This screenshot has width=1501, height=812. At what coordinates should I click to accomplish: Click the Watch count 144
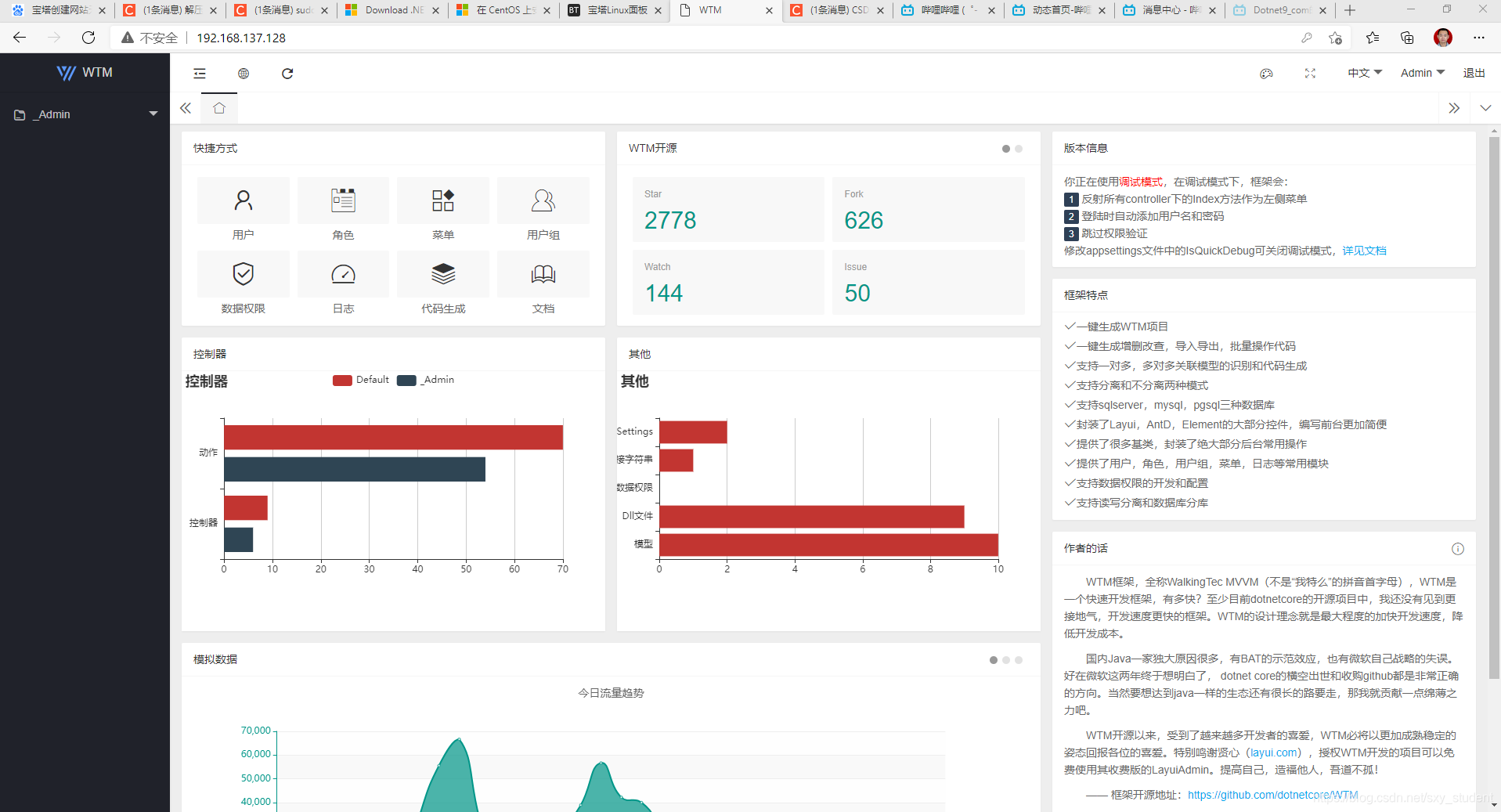(x=664, y=293)
